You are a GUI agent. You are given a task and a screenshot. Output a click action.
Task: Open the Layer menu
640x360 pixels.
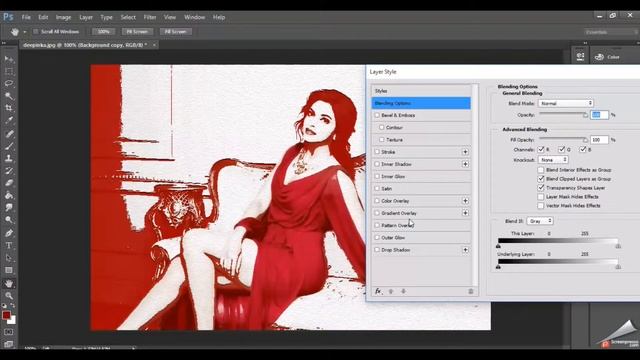86,17
